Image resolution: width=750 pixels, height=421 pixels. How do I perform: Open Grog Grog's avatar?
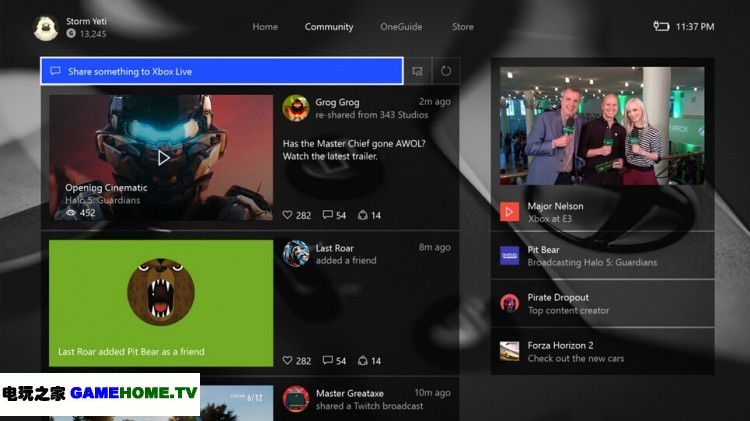(296, 108)
